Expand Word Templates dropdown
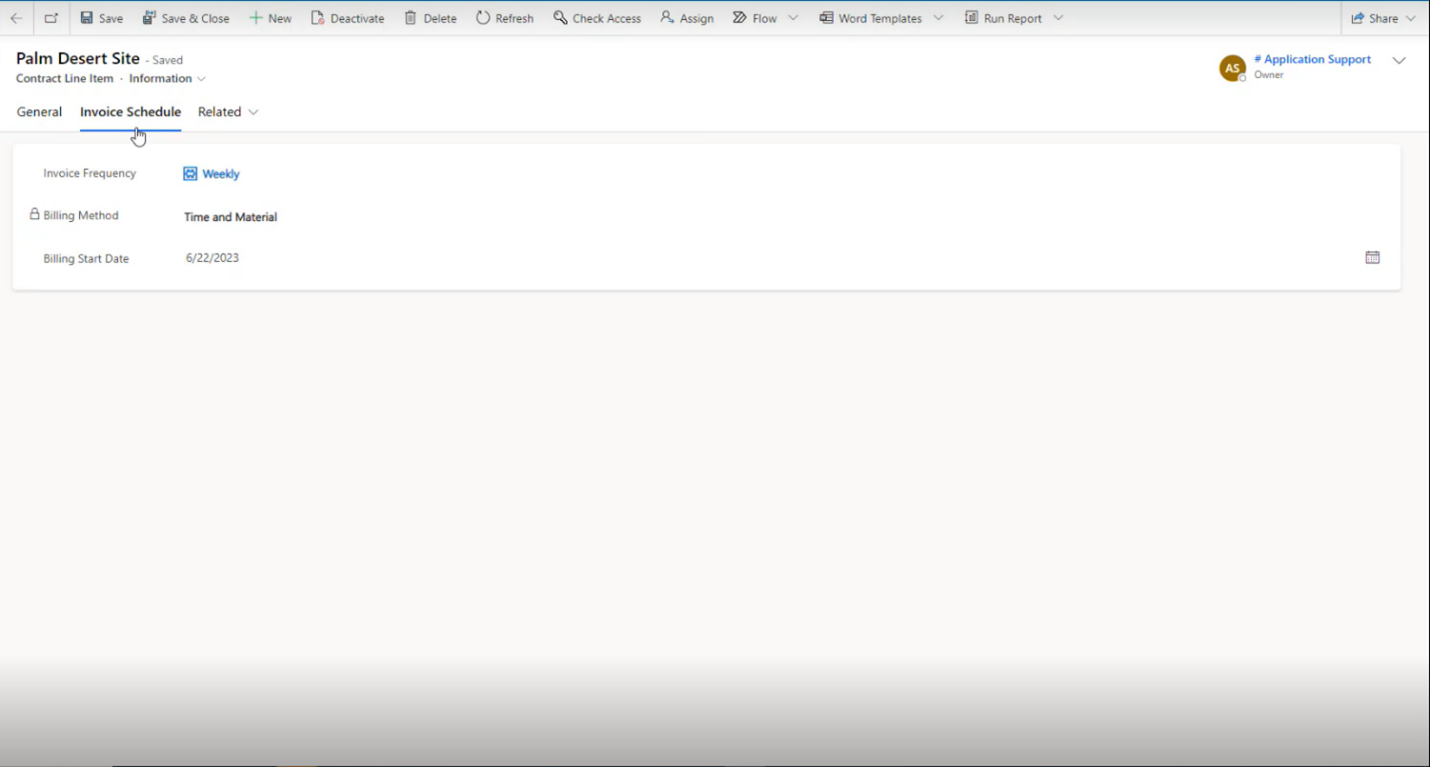The height and width of the screenshot is (767, 1430). pos(938,18)
